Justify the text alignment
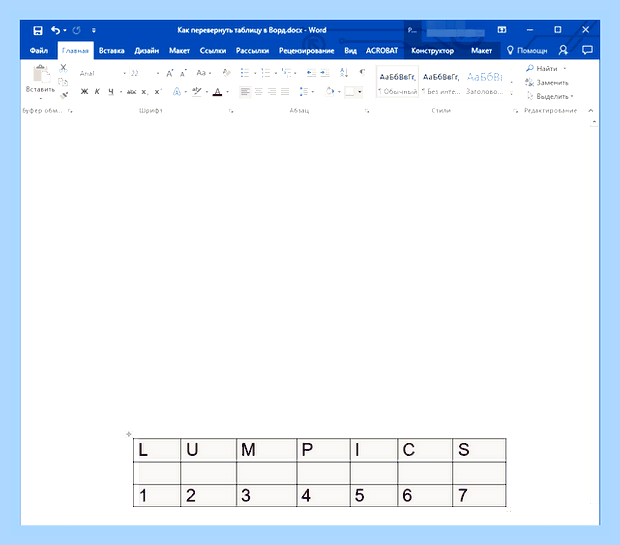The width and height of the screenshot is (620, 545). coord(285,92)
